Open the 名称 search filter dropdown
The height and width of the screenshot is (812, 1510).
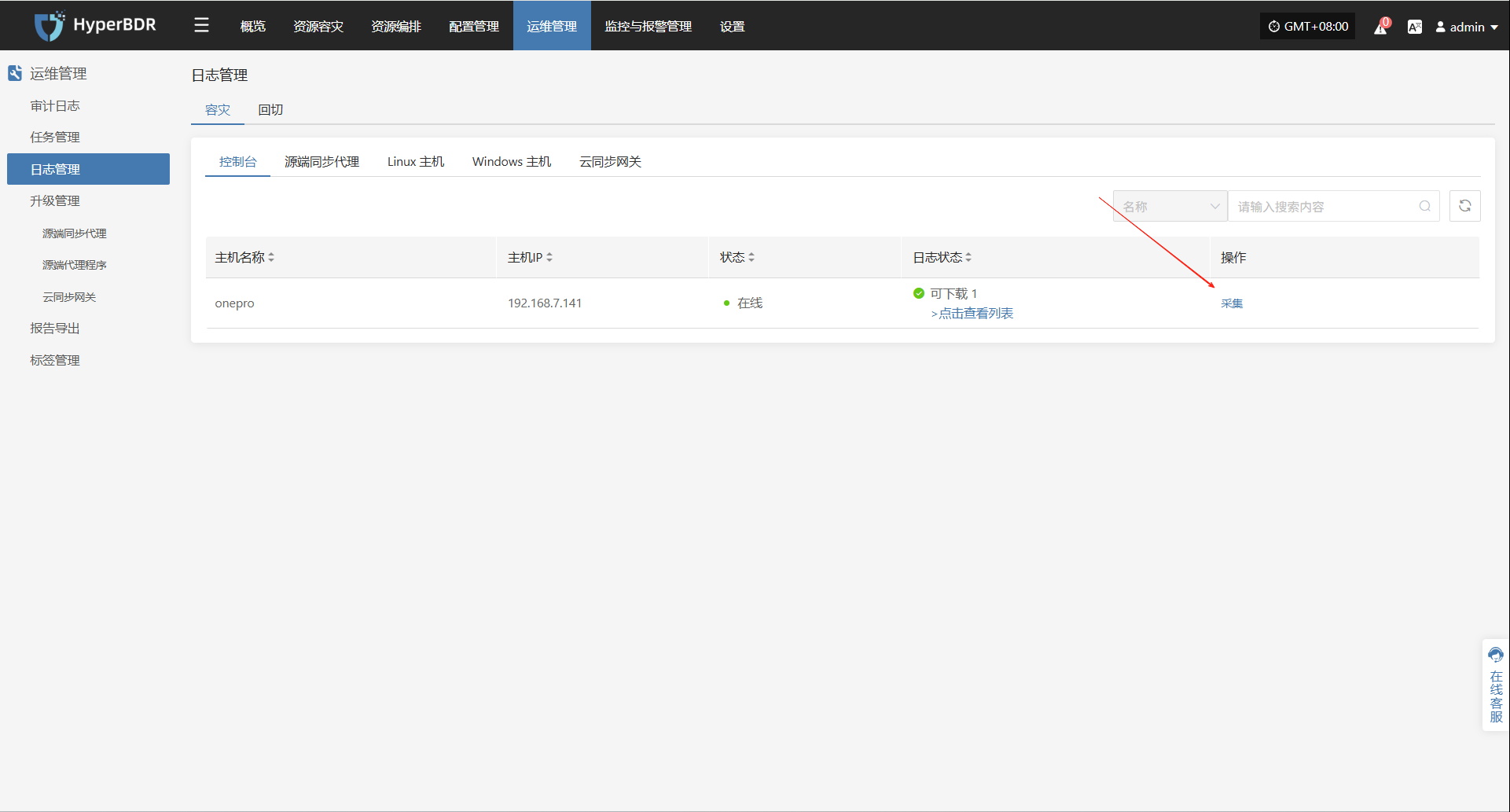coord(1170,206)
